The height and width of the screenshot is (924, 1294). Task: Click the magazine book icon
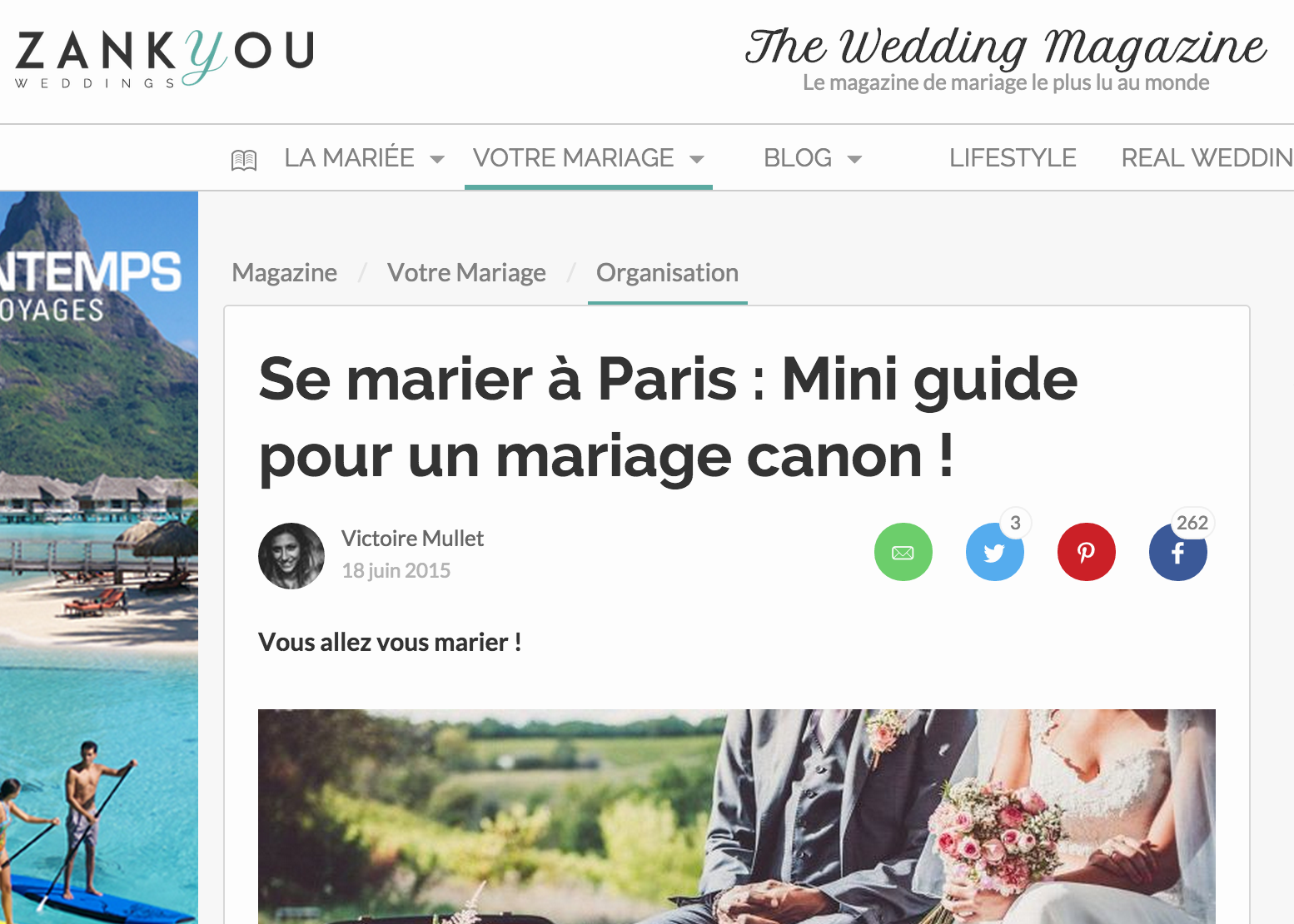[244, 160]
